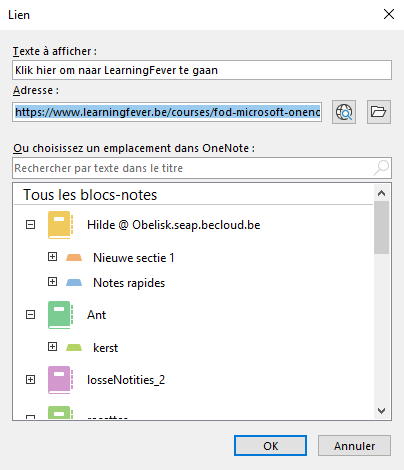Image resolution: width=404 pixels, height=470 pixels.
Task: Expand the kerst section
Action: click(x=52, y=347)
